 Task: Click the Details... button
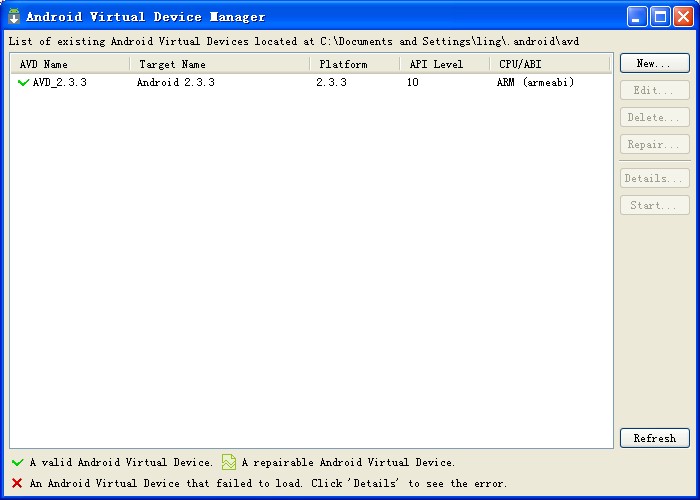point(654,178)
